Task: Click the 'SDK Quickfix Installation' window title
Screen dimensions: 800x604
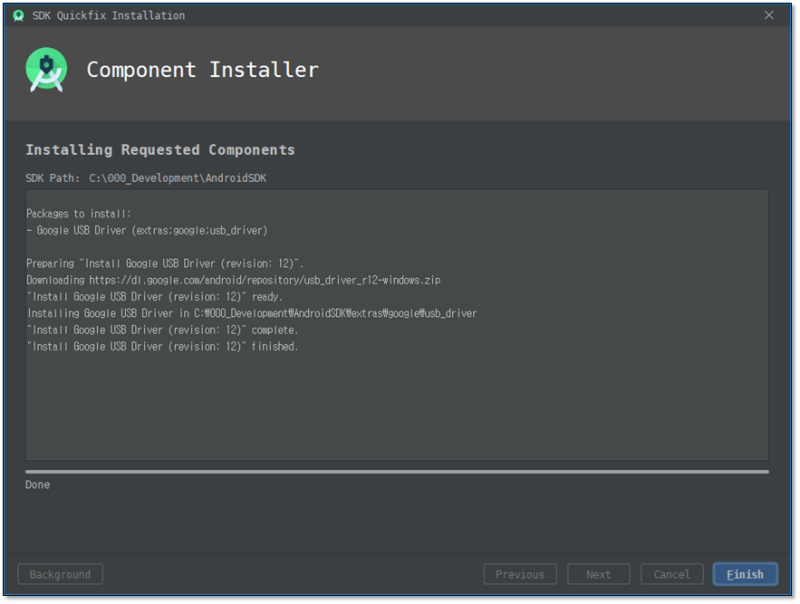Action: [x=109, y=16]
